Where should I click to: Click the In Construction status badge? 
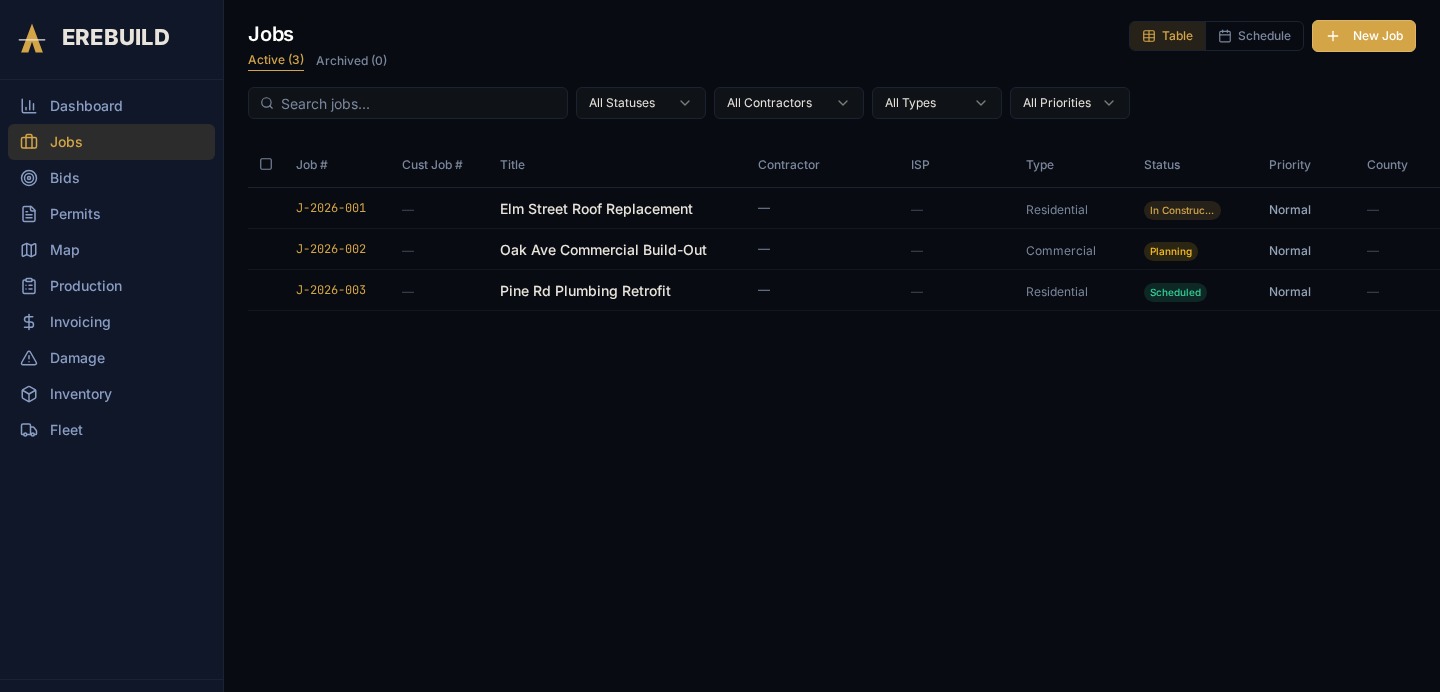(1182, 210)
